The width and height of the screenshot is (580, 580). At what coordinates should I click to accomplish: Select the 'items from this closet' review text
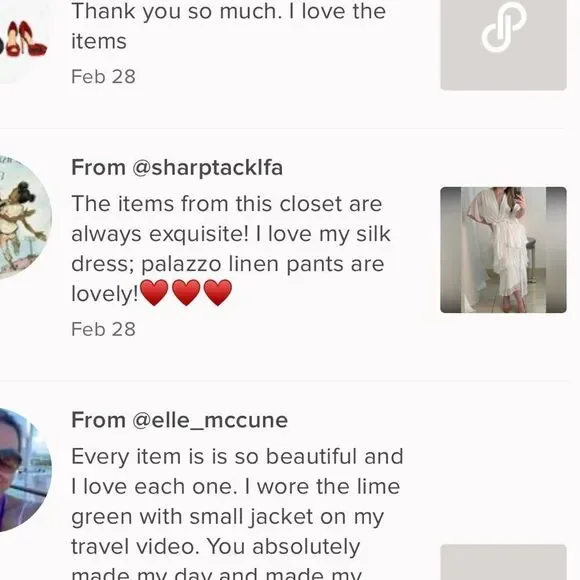[231, 249]
